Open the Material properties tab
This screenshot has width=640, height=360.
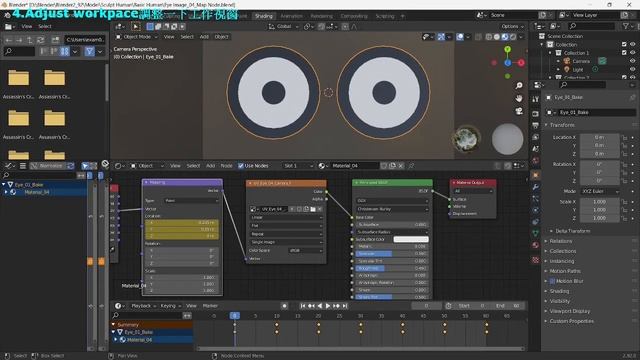(536, 245)
